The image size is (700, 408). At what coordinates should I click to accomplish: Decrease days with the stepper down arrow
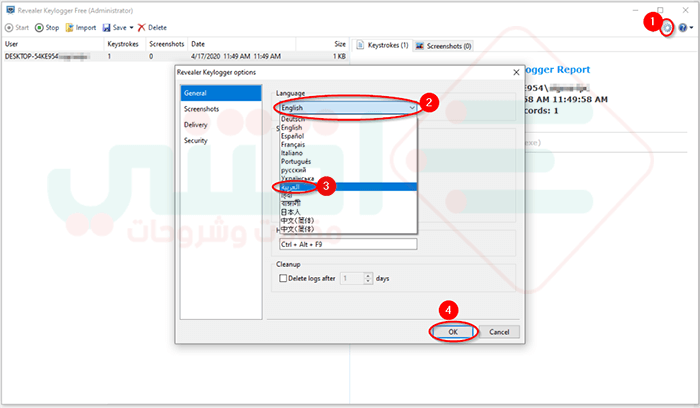pos(368,281)
